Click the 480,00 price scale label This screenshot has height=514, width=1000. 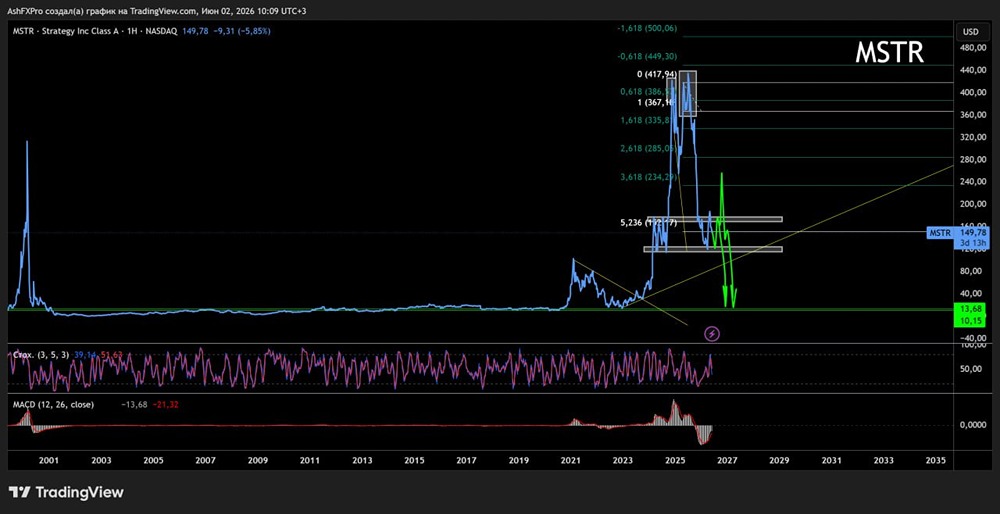(971, 48)
